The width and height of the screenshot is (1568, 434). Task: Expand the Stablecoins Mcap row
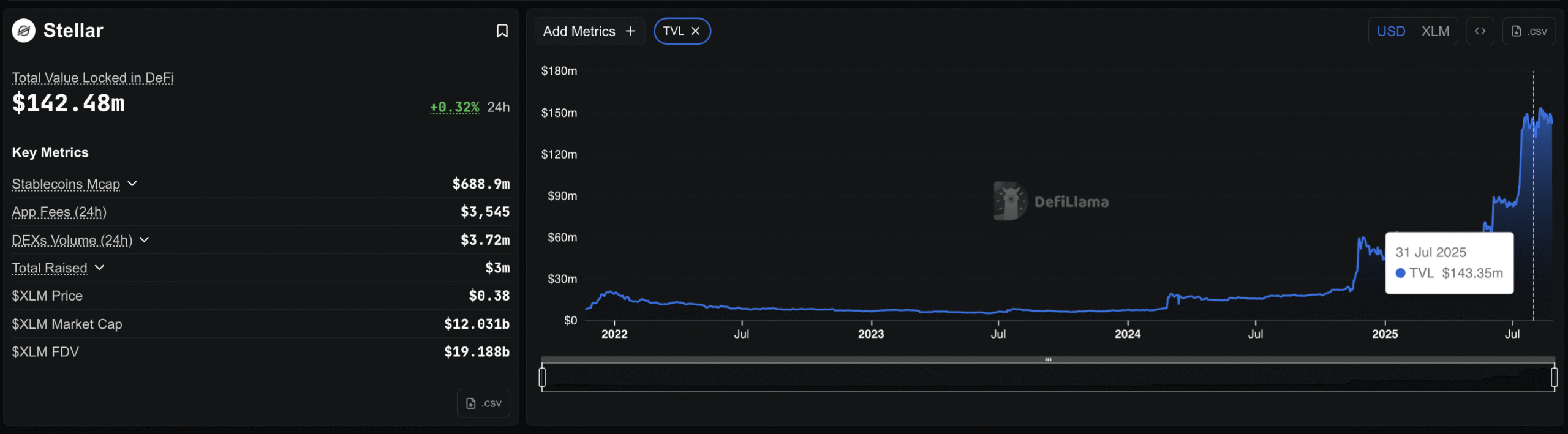132,184
